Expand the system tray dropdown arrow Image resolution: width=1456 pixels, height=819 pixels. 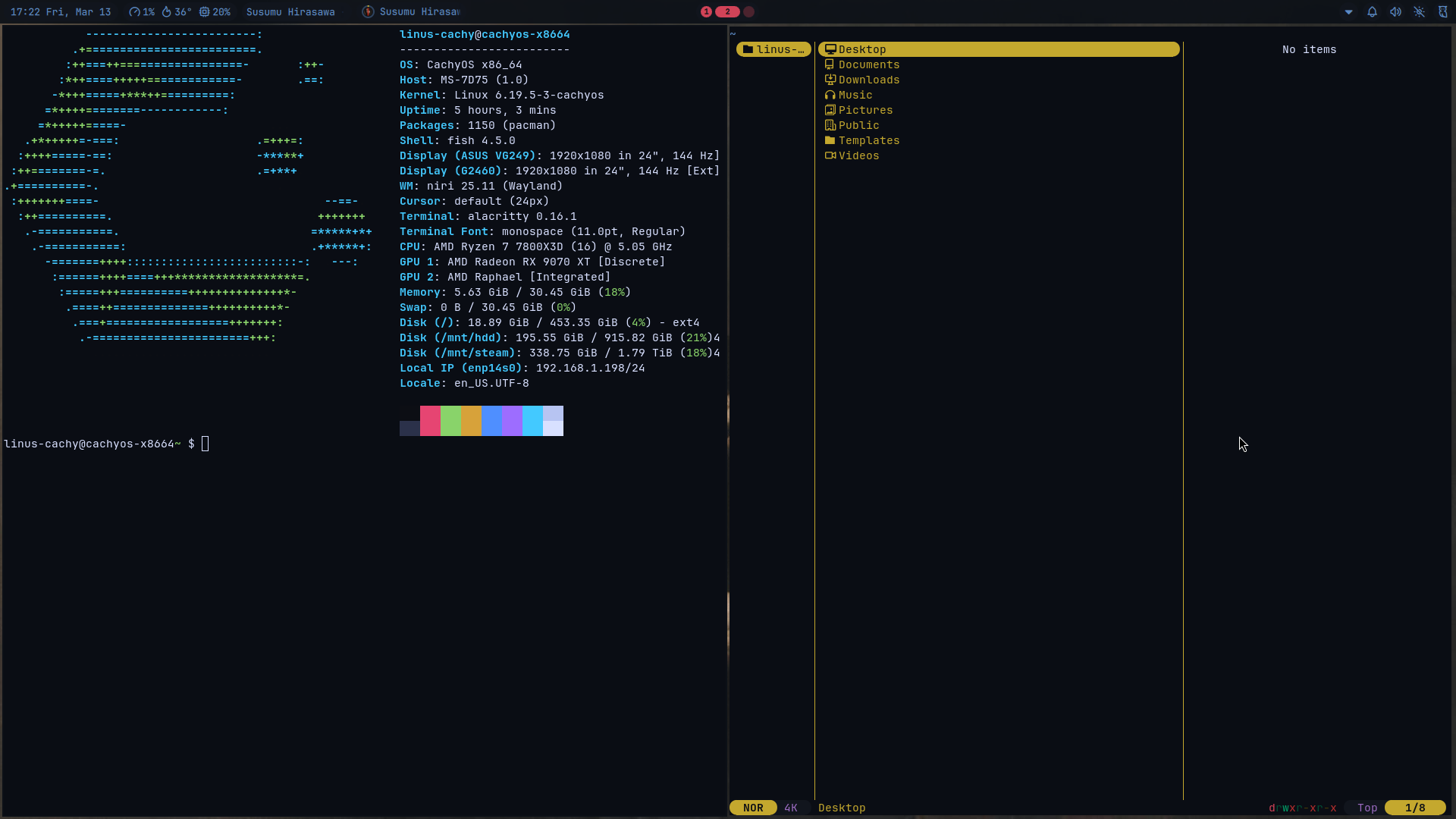(x=1348, y=12)
